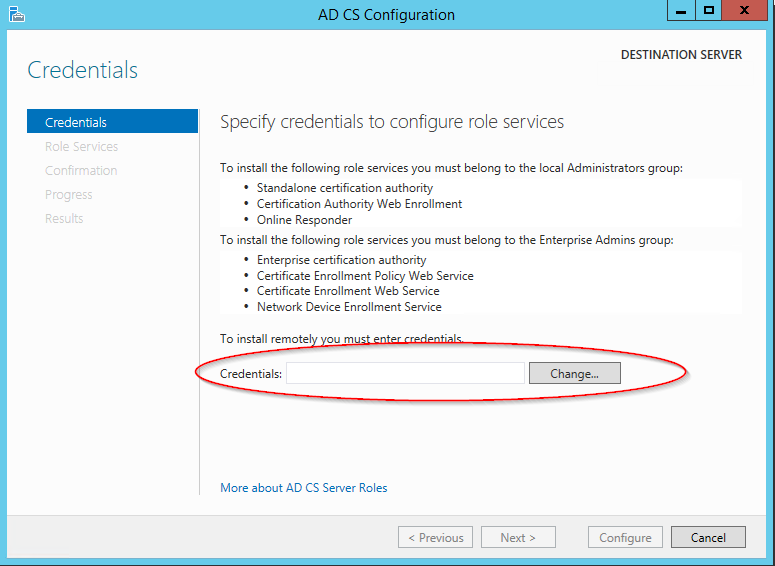Image resolution: width=775 pixels, height=566 pixels.
Task: Click the Online Responder list entry
Action: point(304,220)
